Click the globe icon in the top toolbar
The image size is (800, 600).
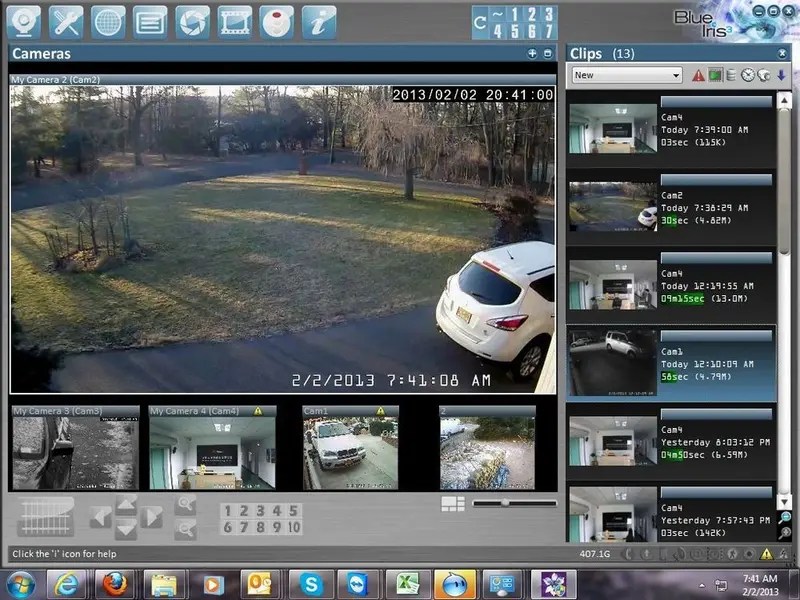[108, 22]
